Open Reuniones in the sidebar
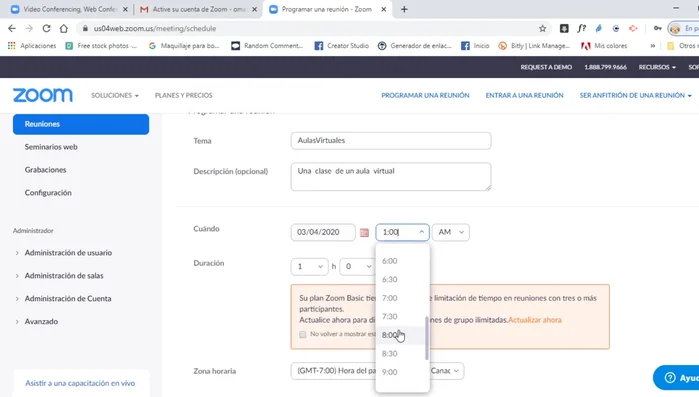Image resolution: width=699 pixels, height=397 pixels. 81,124
